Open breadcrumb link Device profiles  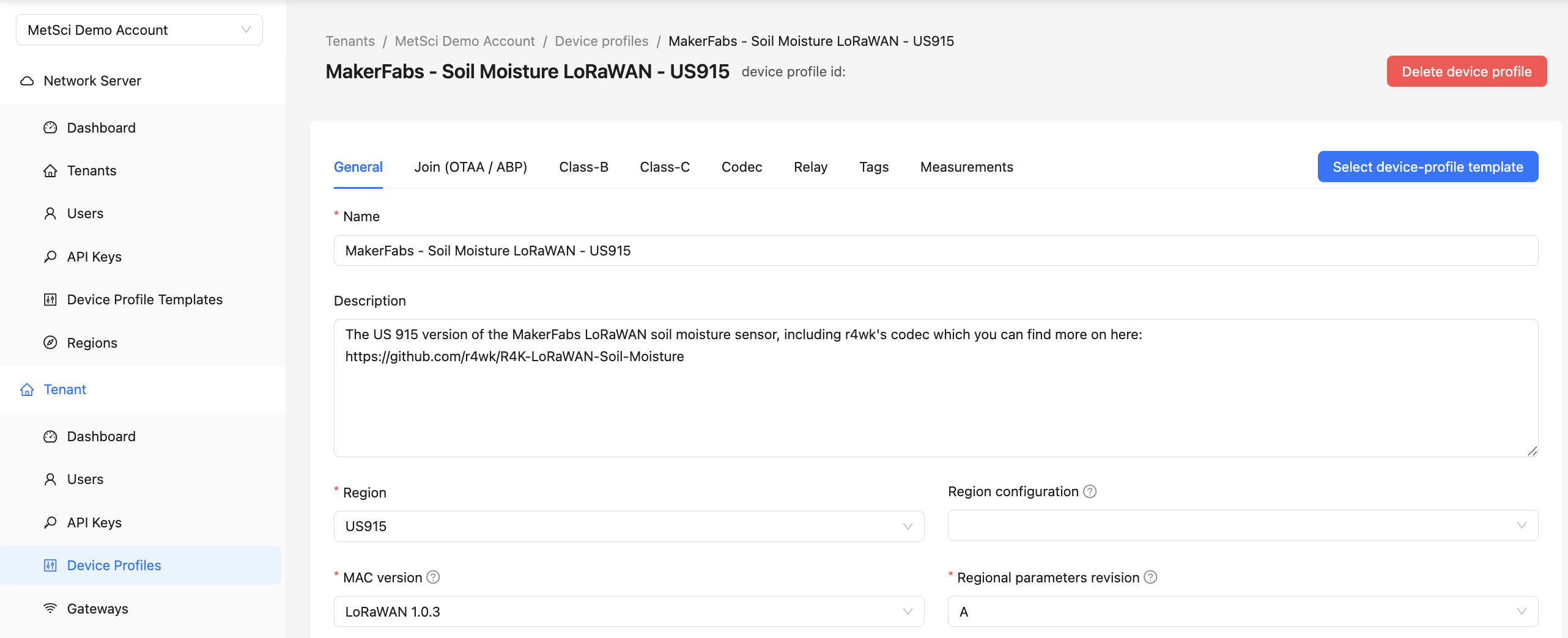(602, 41)
